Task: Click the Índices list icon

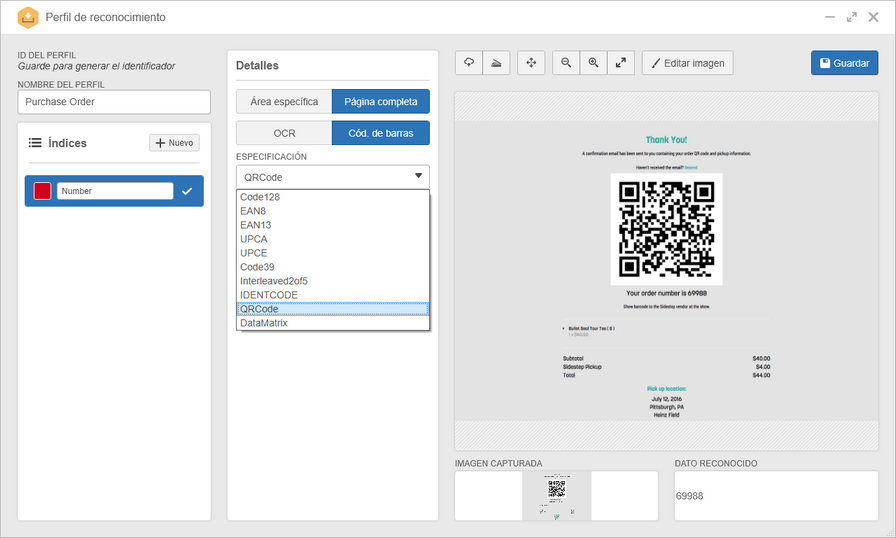Action: pyautogui.click(x=35, y=143)
